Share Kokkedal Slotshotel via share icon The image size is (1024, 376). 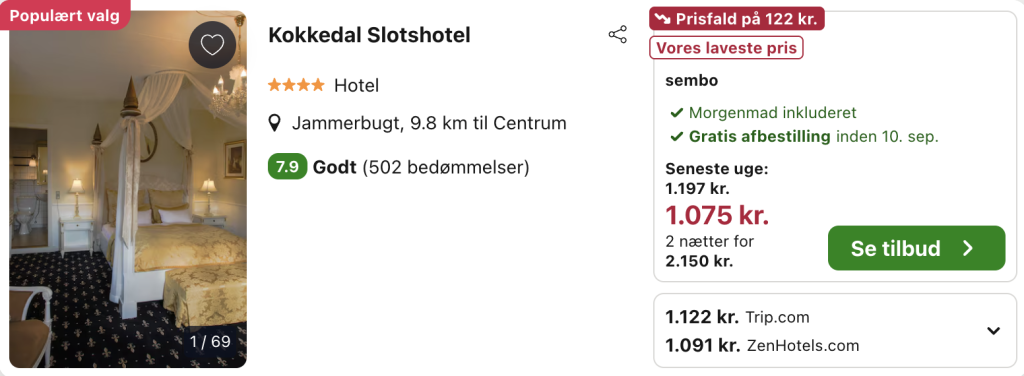pyautogui.click(x=617, y=35)
